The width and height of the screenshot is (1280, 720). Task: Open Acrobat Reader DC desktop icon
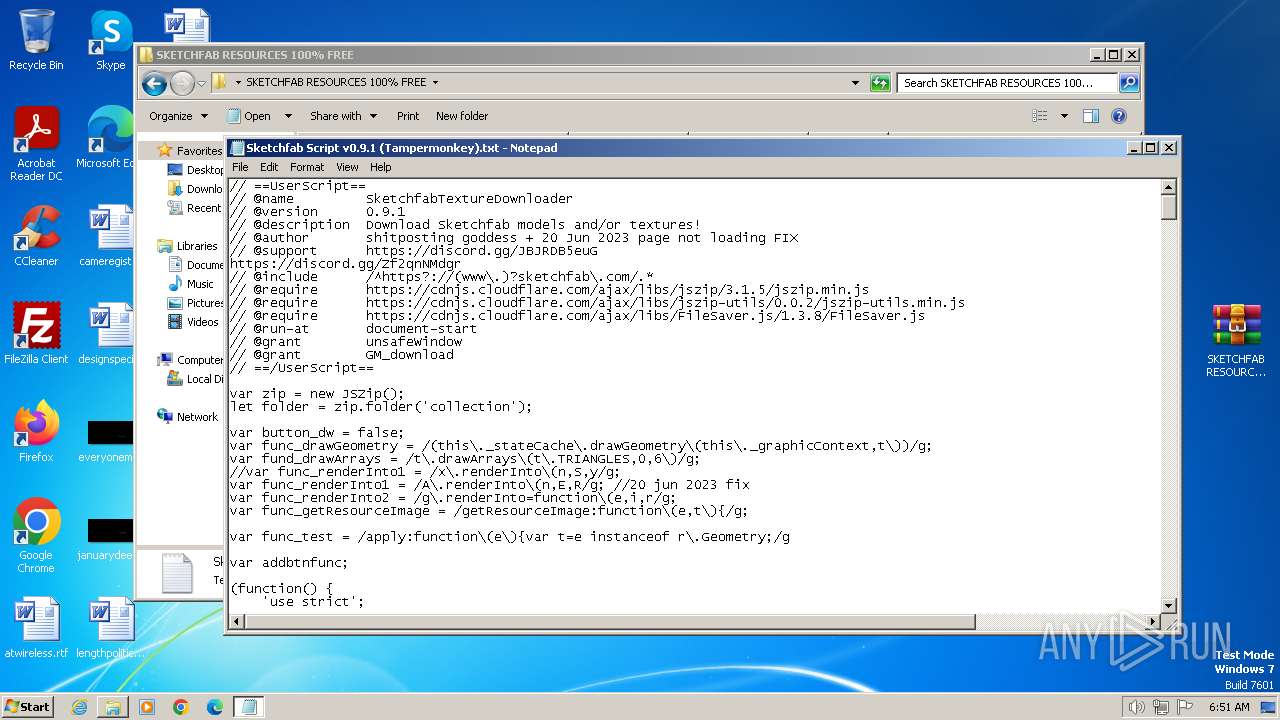(36, 144)
